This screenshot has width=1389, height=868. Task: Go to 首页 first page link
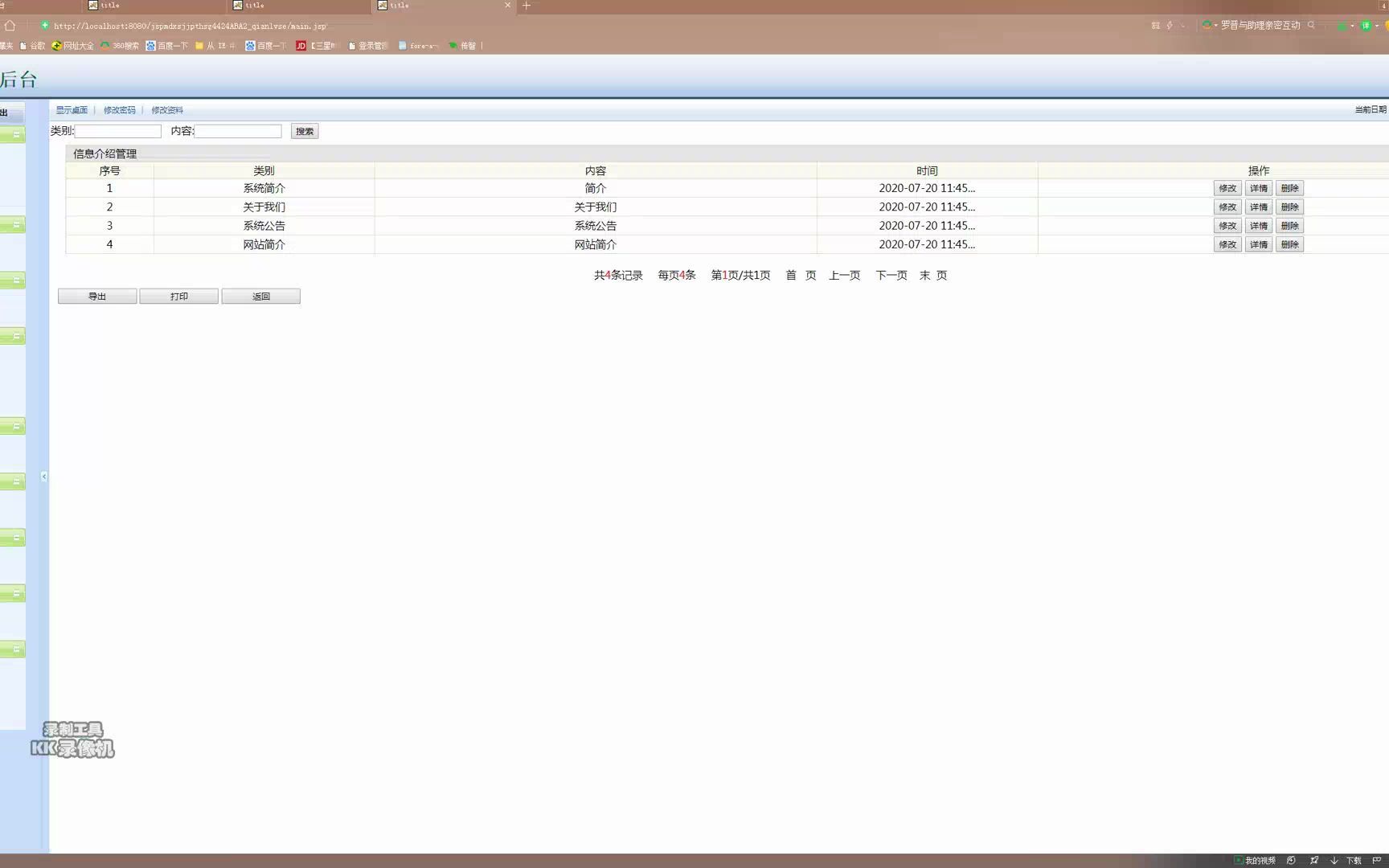[801, 275]
